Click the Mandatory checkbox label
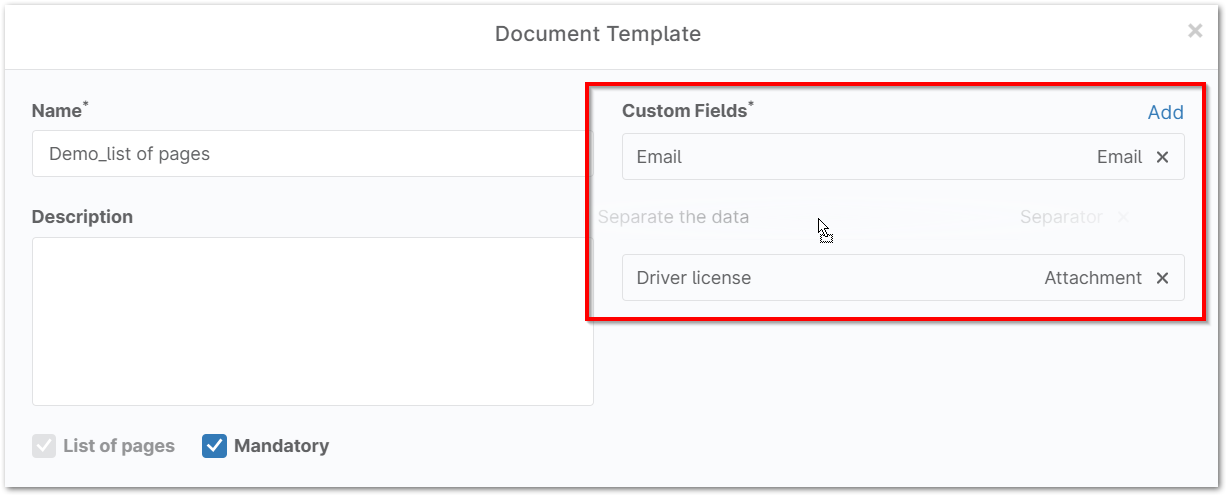Viewport: 1227px width, 496px height. point(281,446)
